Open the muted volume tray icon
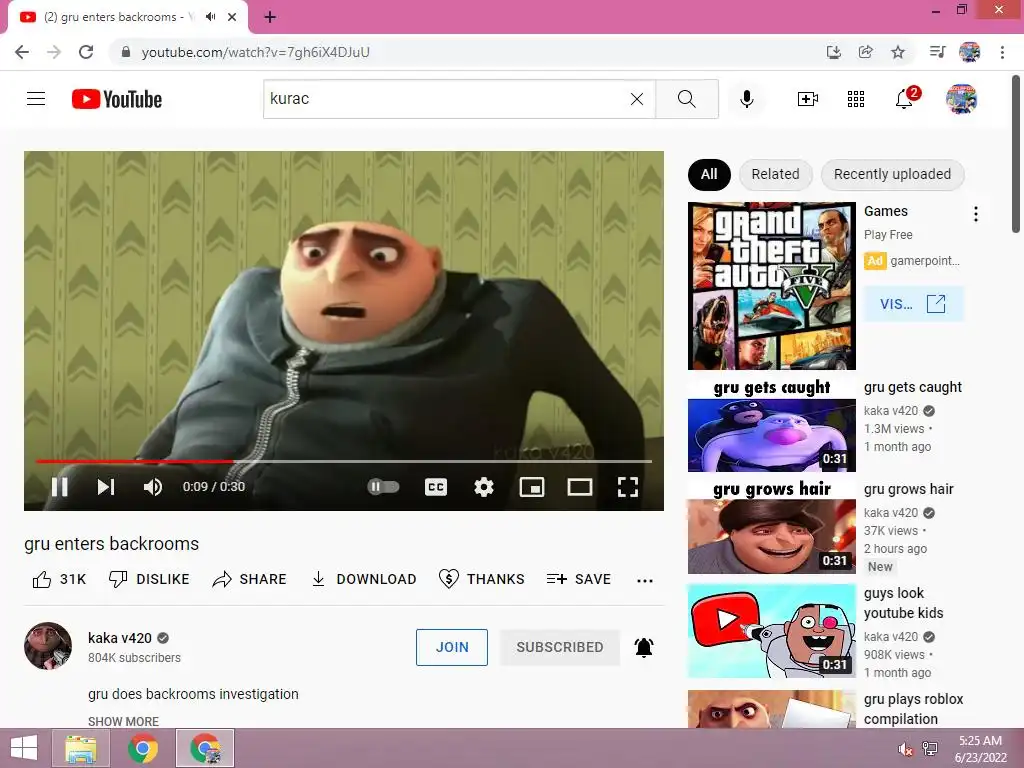Screen dimensions: 1024x768 coord(906,749)
